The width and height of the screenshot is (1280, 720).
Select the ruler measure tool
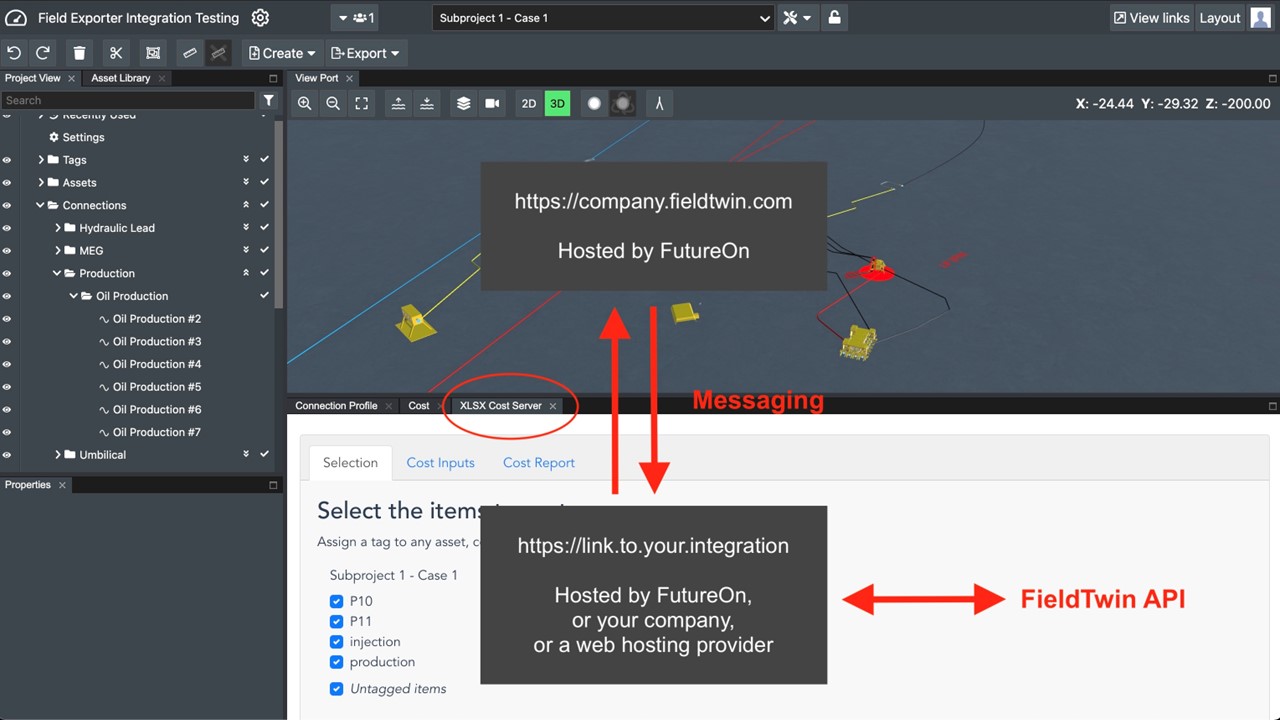pos(189,53)
